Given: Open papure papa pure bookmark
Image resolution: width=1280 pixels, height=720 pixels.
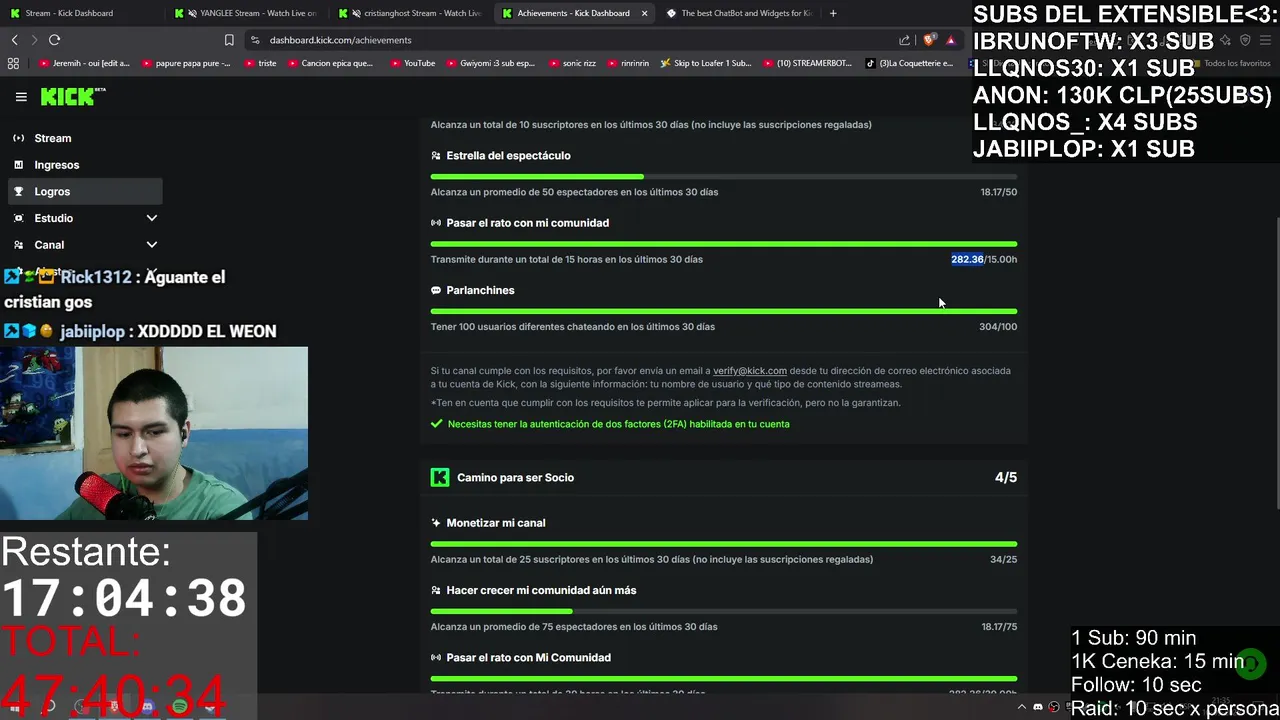Looking at the screenshot, I should 187,63.
